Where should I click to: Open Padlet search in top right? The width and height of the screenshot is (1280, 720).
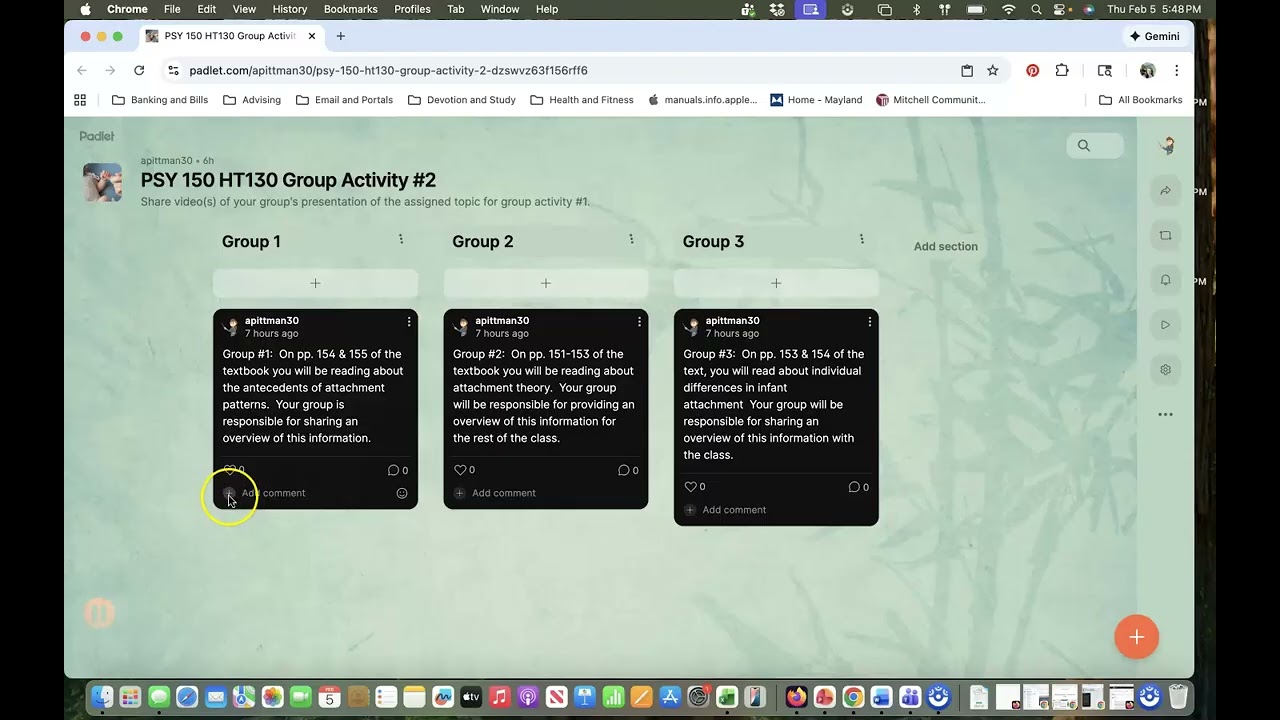coord(1094,146)
